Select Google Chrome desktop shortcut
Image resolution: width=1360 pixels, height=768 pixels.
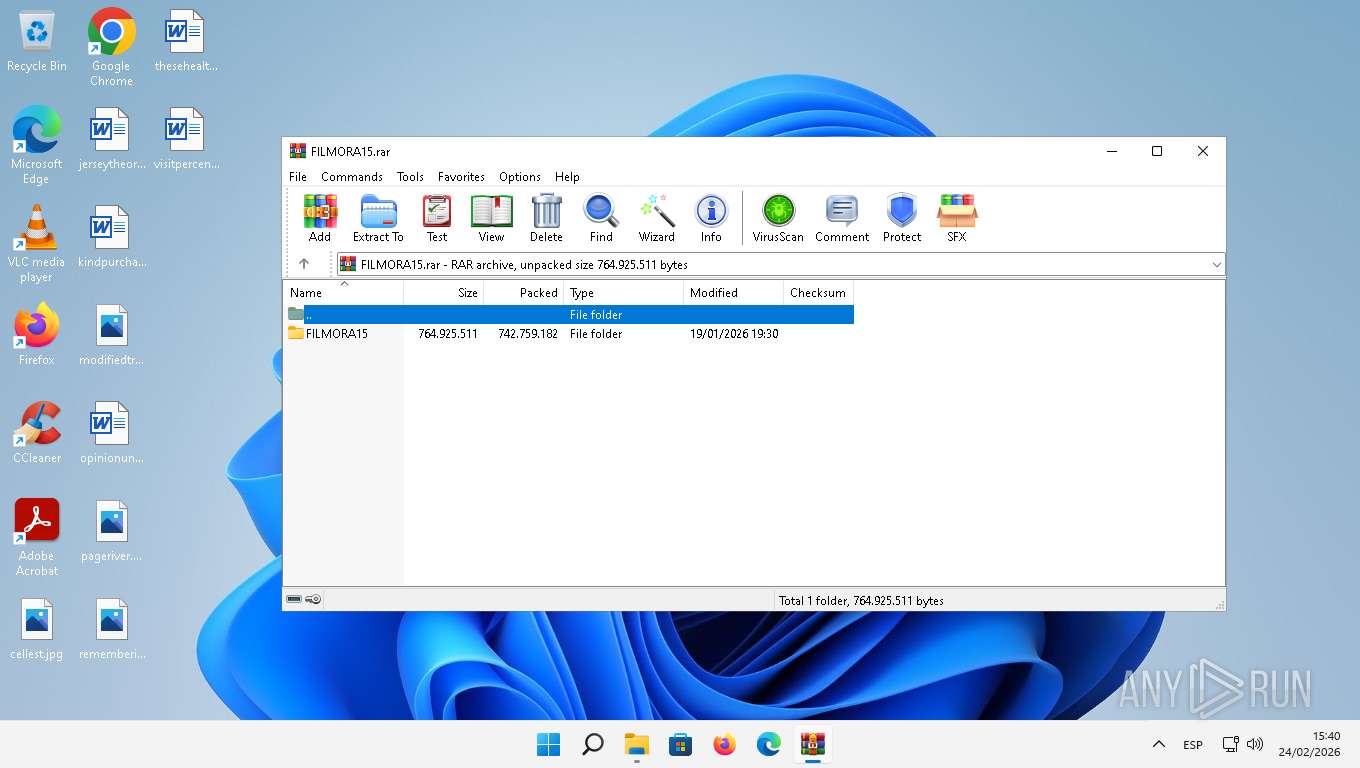click(x=111, y=48)
